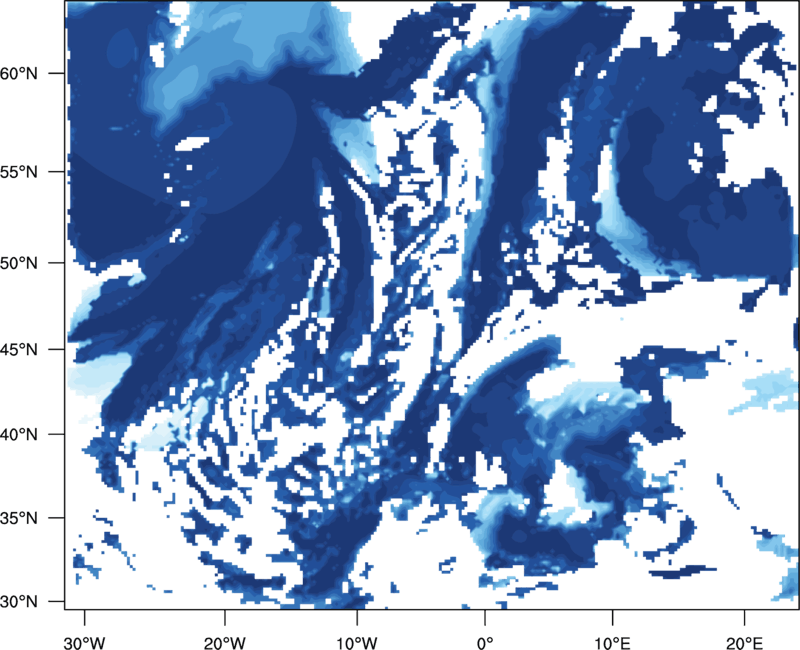
Task: Click the 0° longitude label
Action: point(485,643)
